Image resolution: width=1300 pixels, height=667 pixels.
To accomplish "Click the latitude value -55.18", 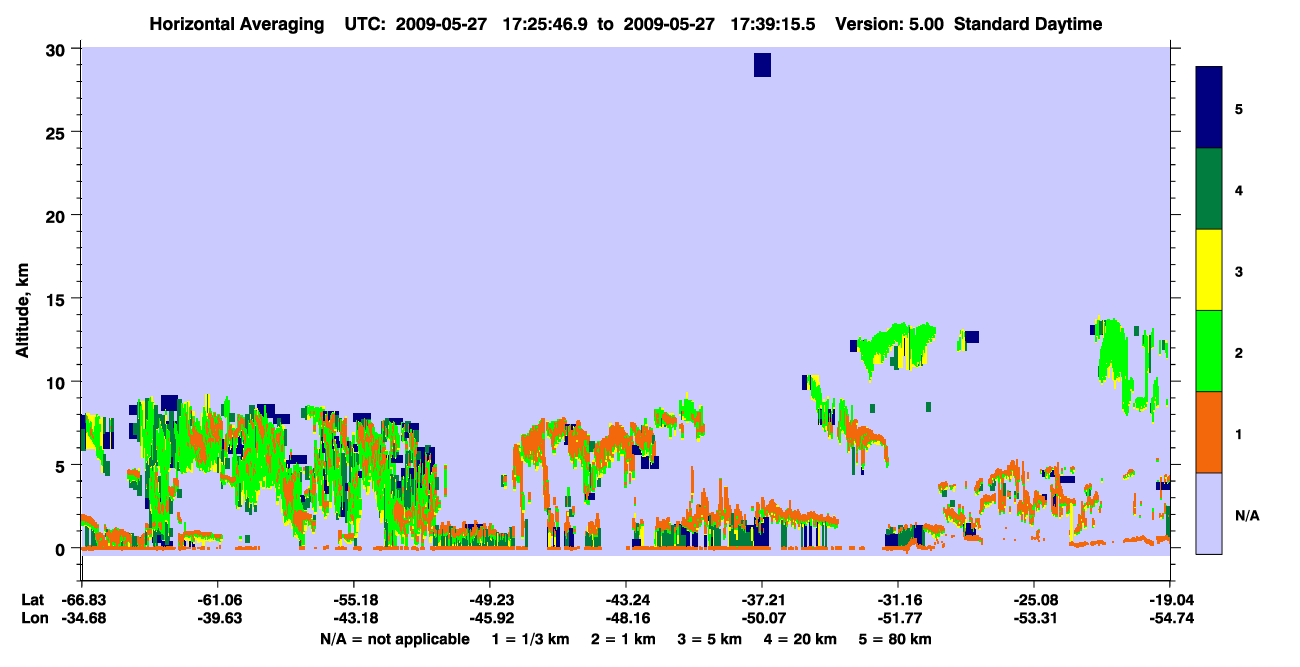I will point(354,600).
